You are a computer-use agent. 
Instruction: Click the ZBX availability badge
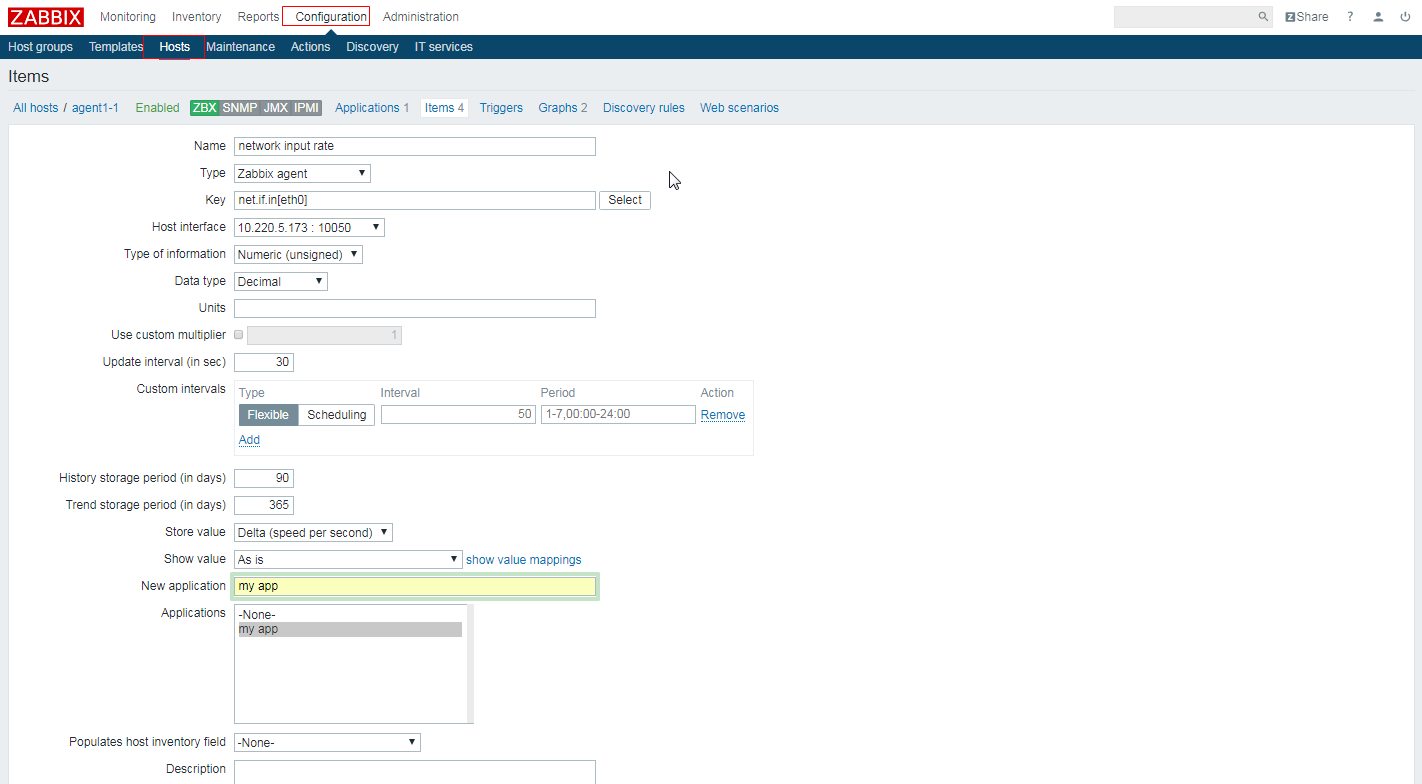tap(204, 108)
